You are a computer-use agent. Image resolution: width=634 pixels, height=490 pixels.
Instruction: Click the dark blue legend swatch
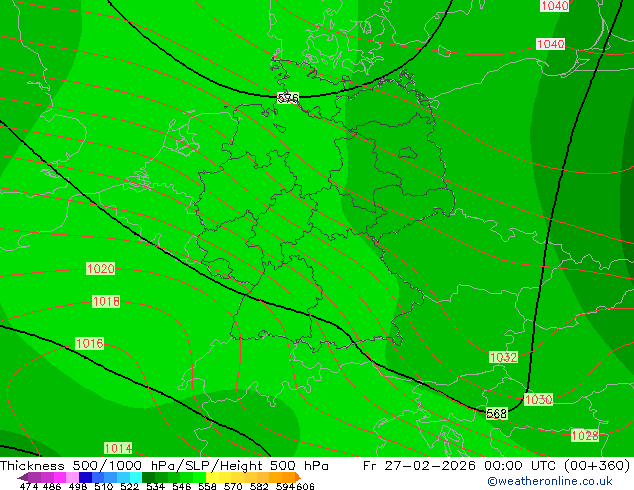pos(85,477)
